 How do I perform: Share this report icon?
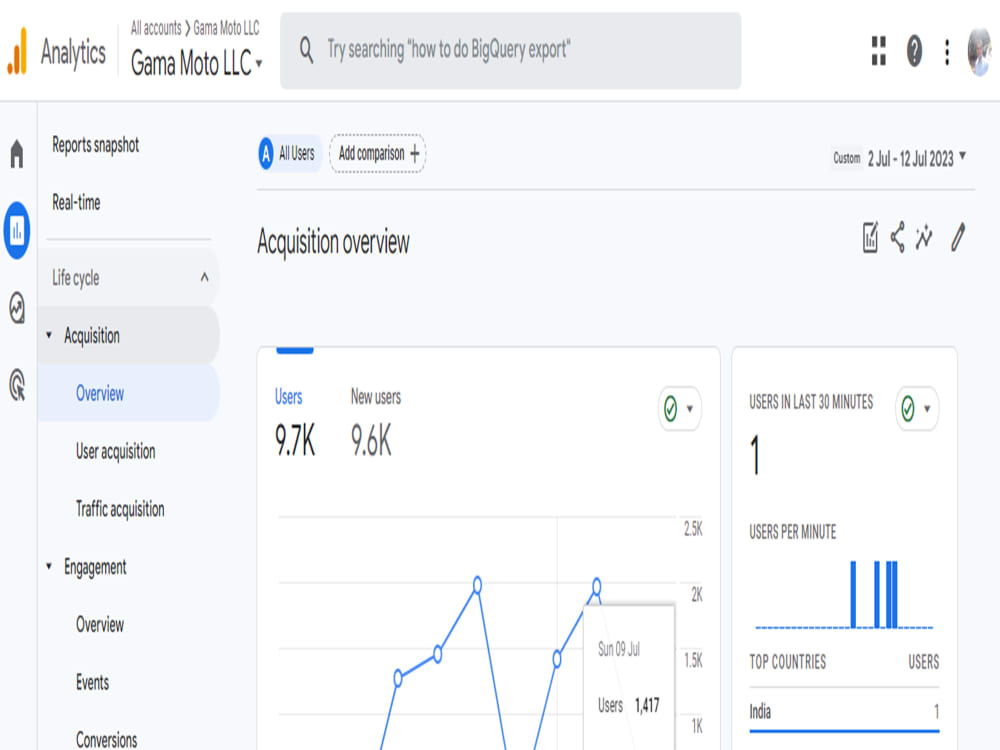click(898, 237)
